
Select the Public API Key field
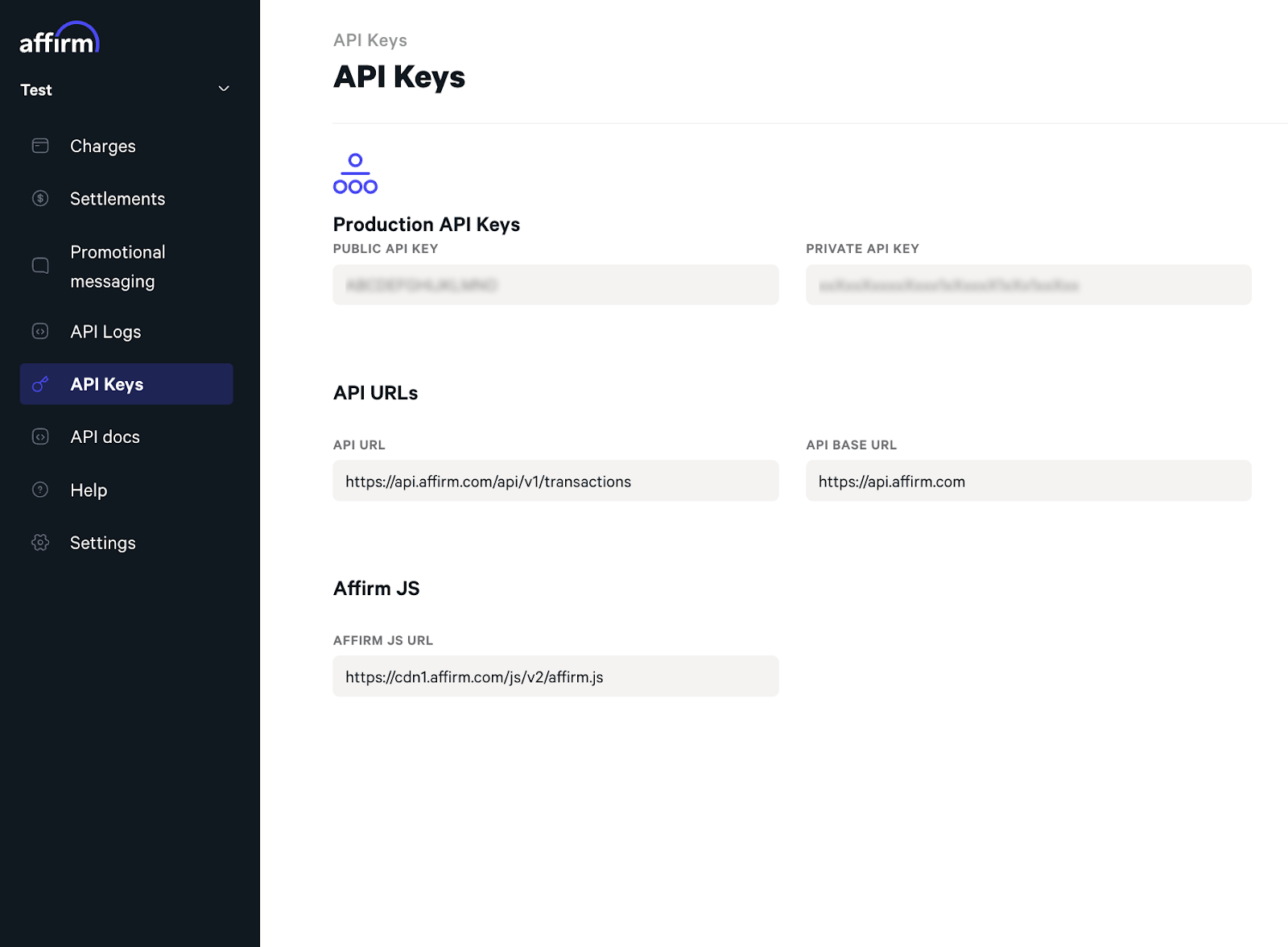click(x=555, y=285)
